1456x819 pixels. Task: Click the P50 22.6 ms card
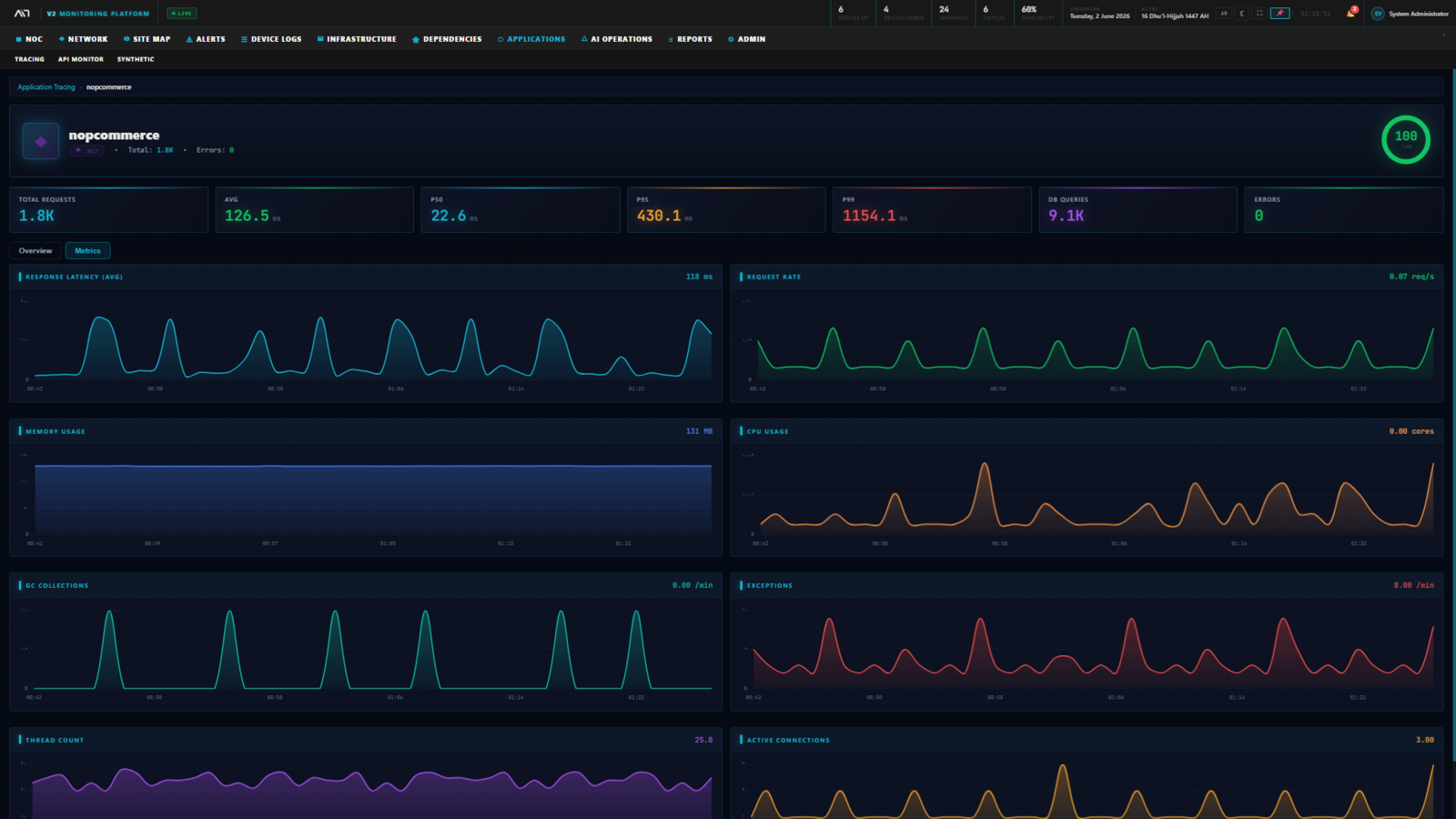pyautogui.click(x=521, y=209)
